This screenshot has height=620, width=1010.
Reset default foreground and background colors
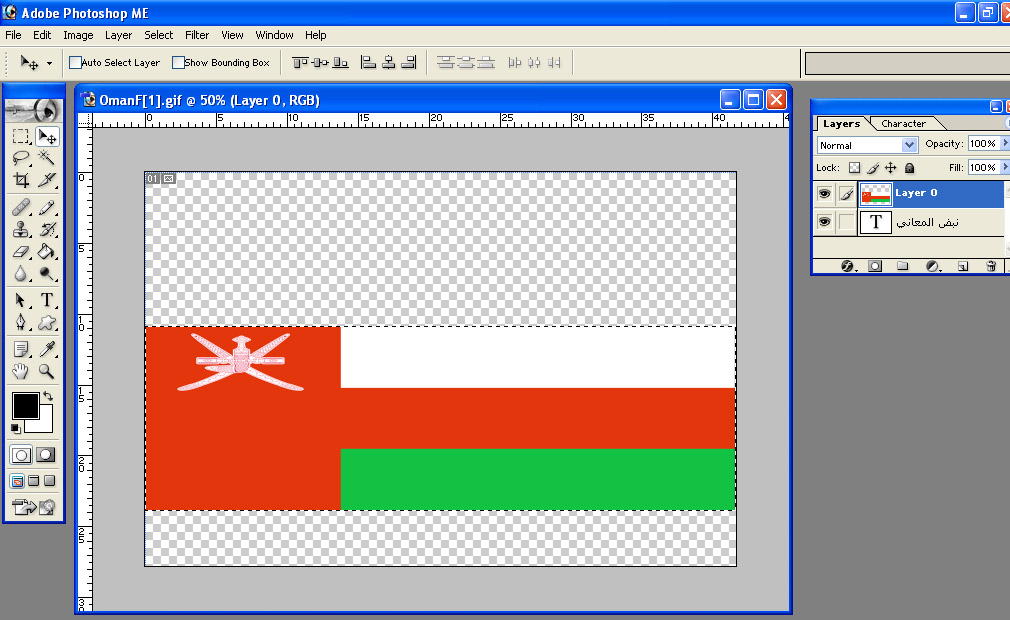(x=16, y=429)
